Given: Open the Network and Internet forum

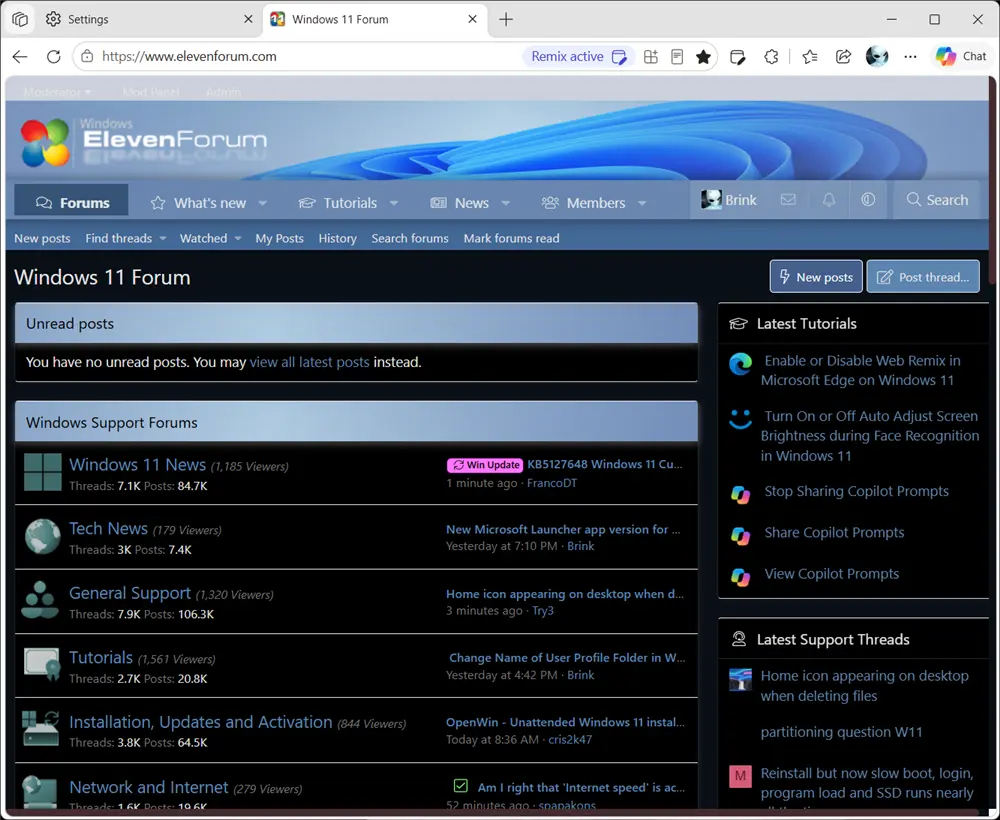Looking at the screenshot, I should 149,787.
